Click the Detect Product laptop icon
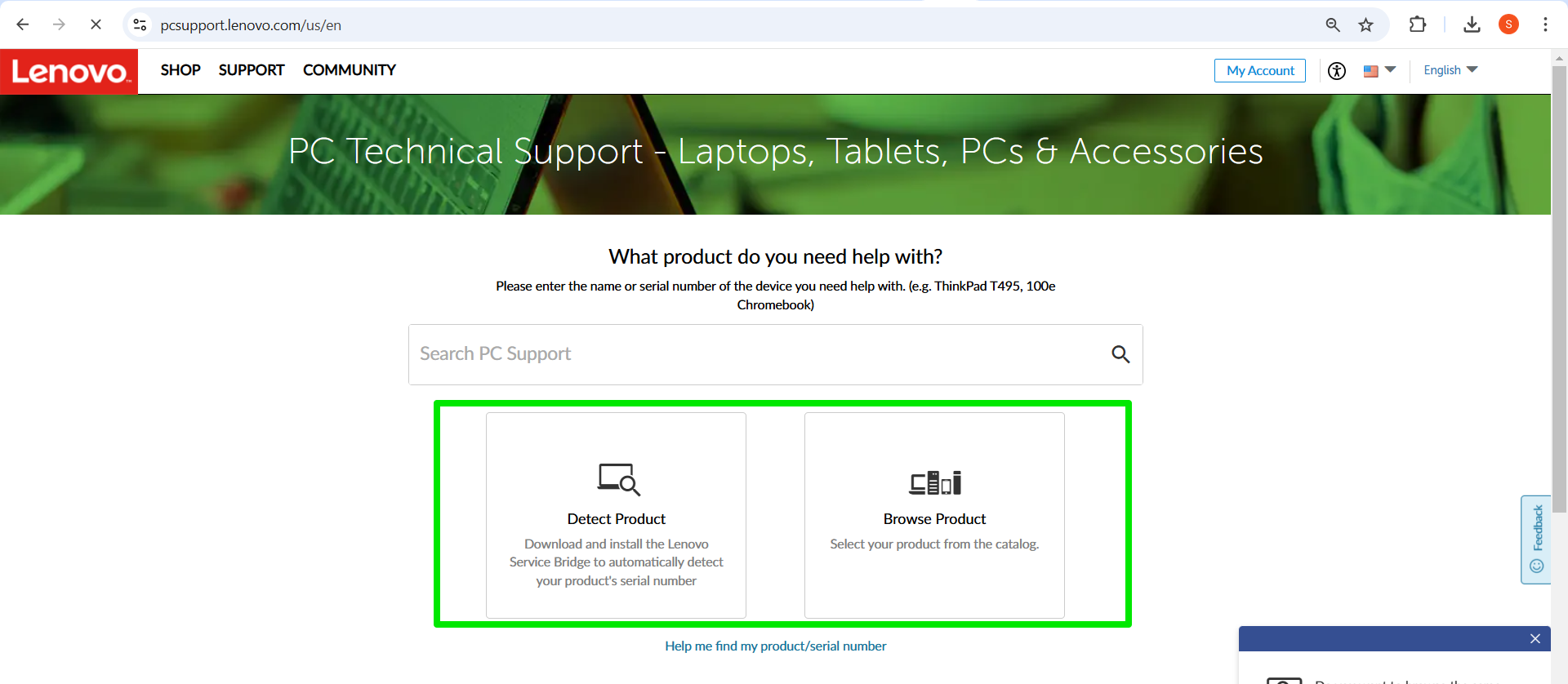1568x684 pixels. 618,479
